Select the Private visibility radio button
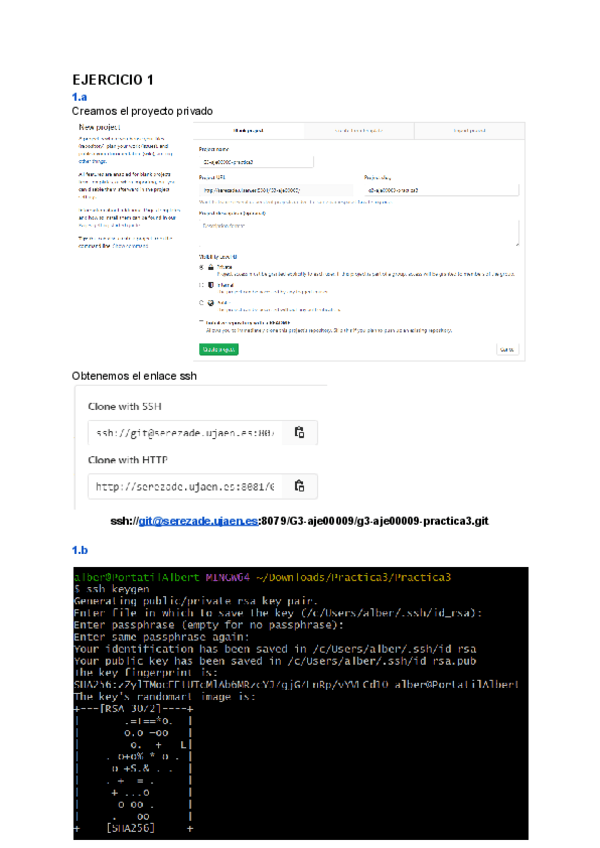 [x=202, y=267]
